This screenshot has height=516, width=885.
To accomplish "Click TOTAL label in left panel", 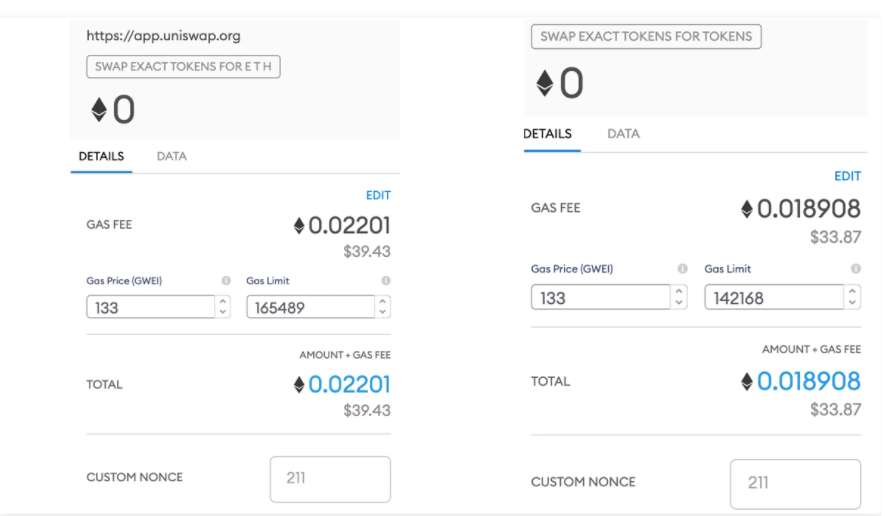I will tap(104, 384).
